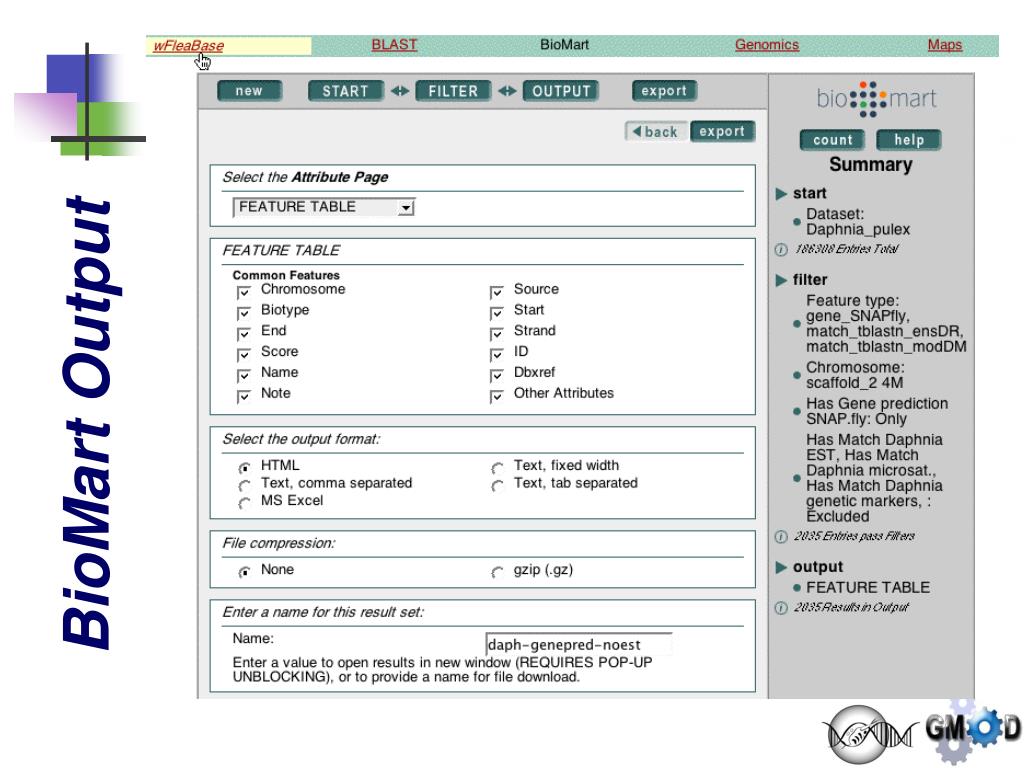Uncheck the Dbxref checkbox
Viewport: 1024px width, 768px height.
point(497,375)
